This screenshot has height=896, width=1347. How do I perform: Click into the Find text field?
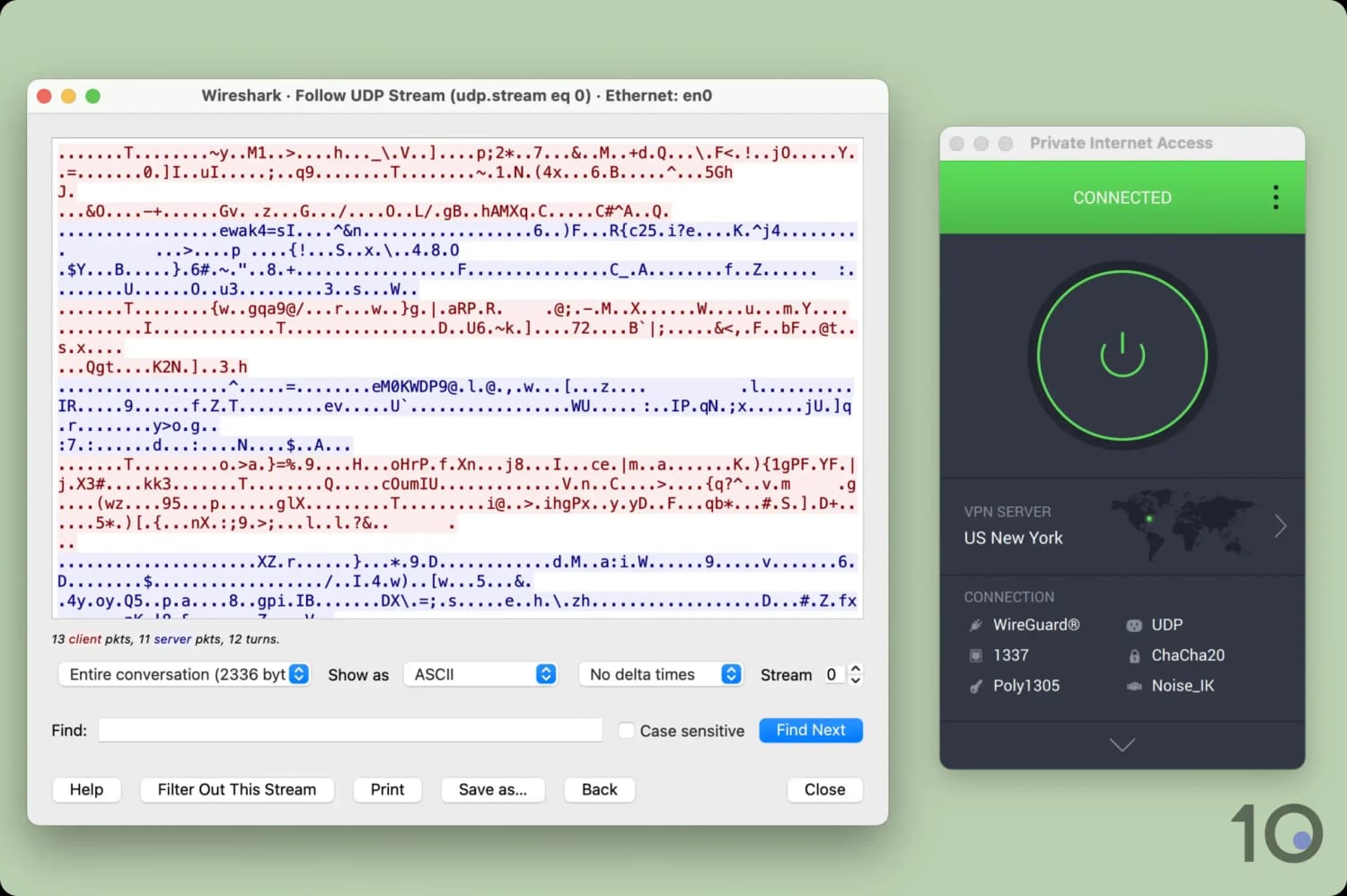coord(350,730)
